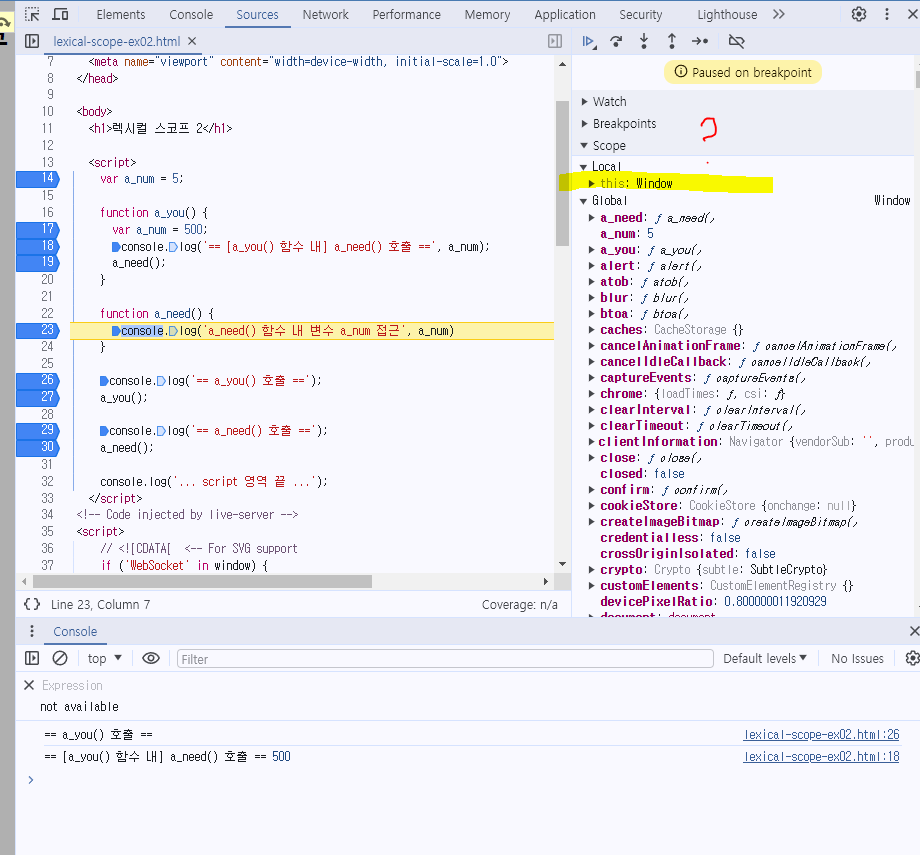Viewport: 920px width, 855px height.
Task: Click the Step debugger button
Action: [700, 41]
